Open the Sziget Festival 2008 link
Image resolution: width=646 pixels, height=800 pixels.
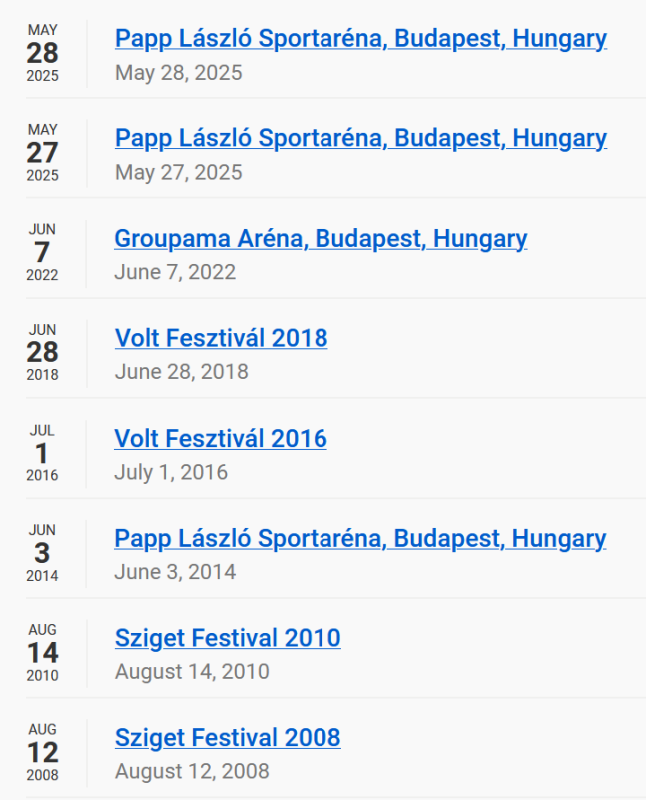coord(228,738)
